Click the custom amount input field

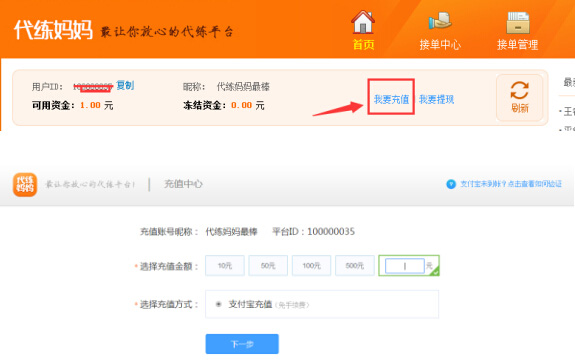click(x=405, y=266)
